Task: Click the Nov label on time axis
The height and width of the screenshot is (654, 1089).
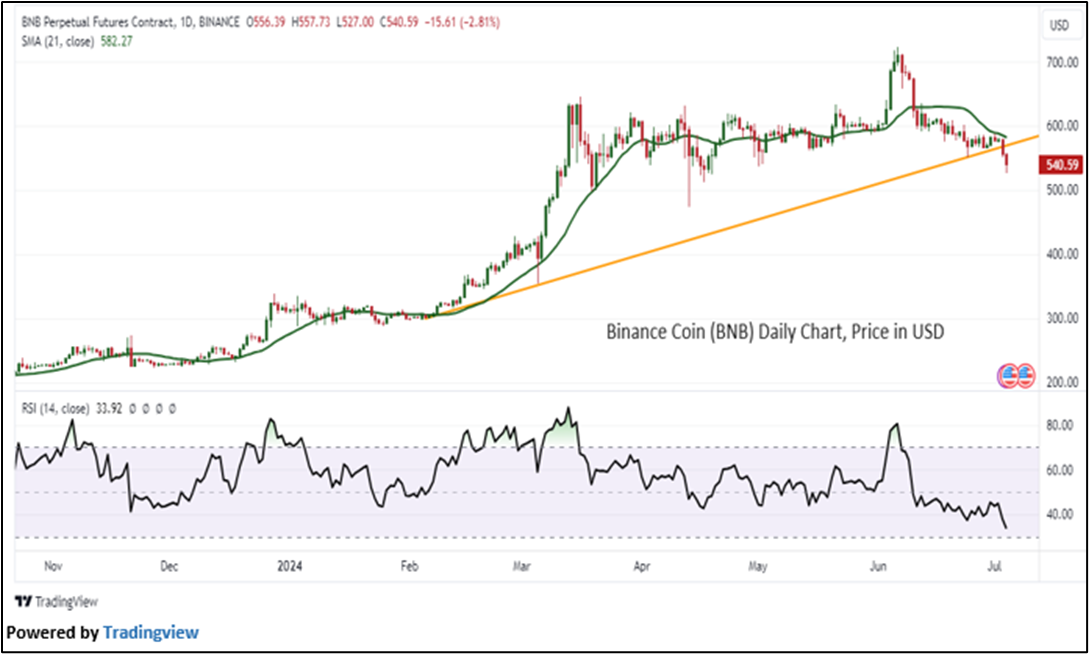Action: [53, 566]
